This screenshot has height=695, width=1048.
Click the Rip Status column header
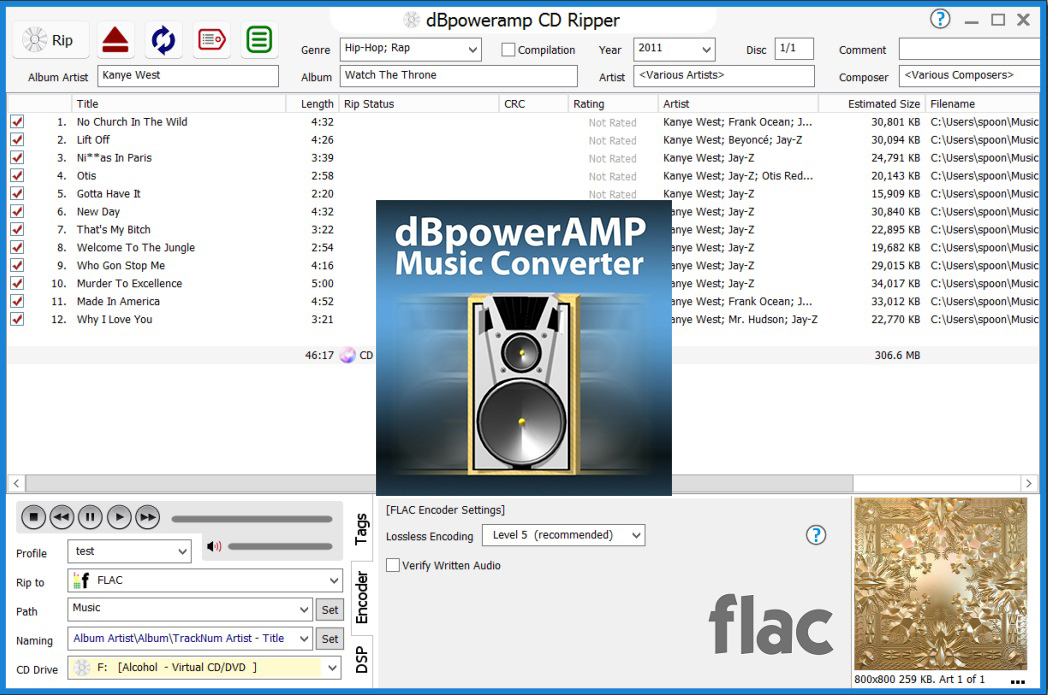[419, 104]
